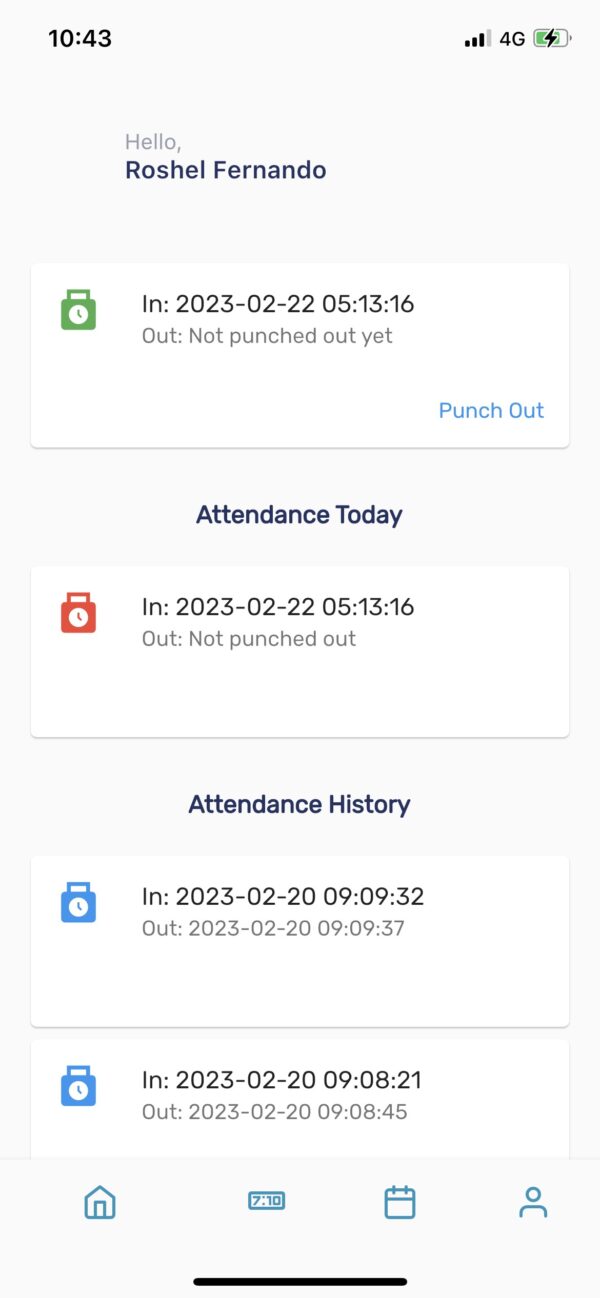Select the Attendance History section heading

click(x=299, y=804)
